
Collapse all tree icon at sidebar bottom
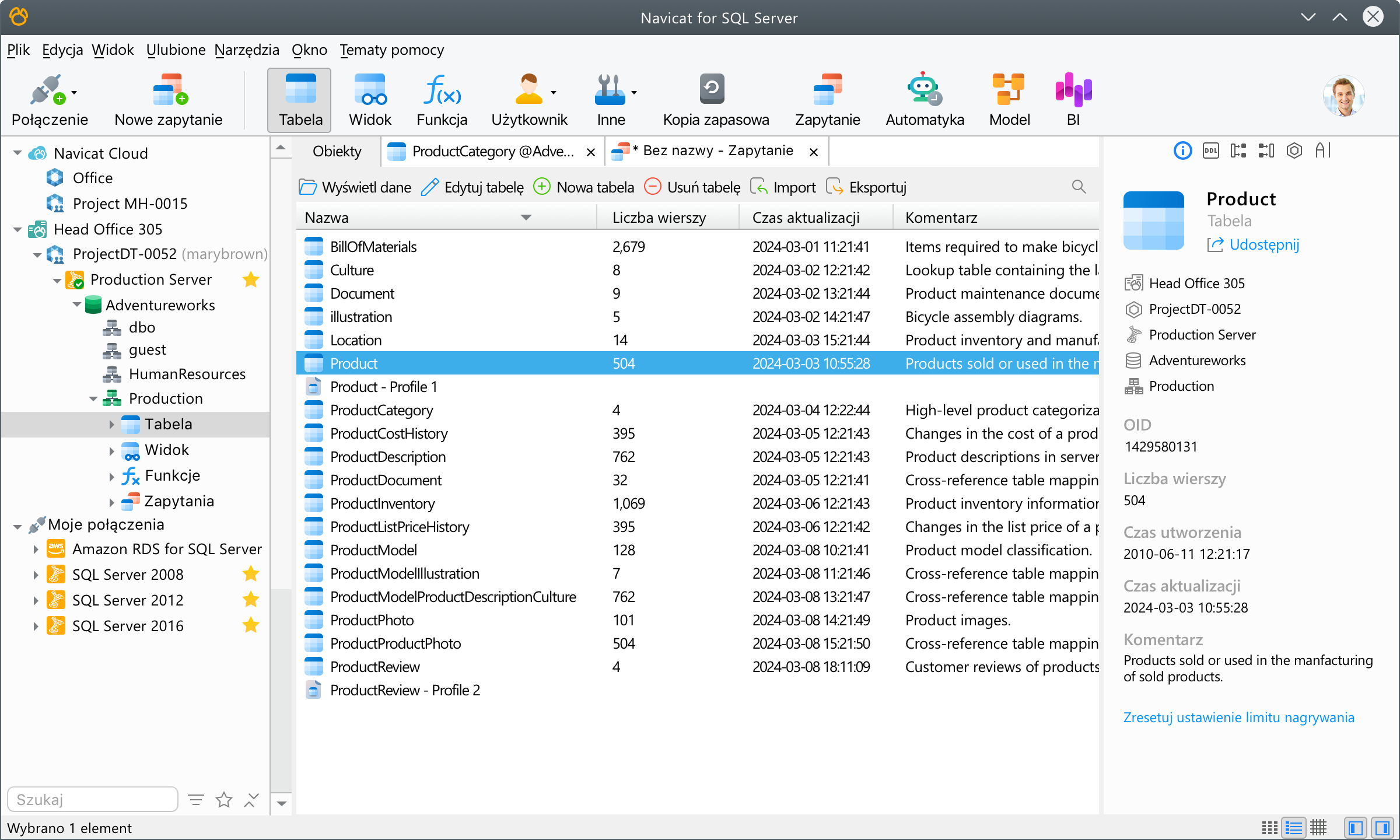[x=251, y=800]
